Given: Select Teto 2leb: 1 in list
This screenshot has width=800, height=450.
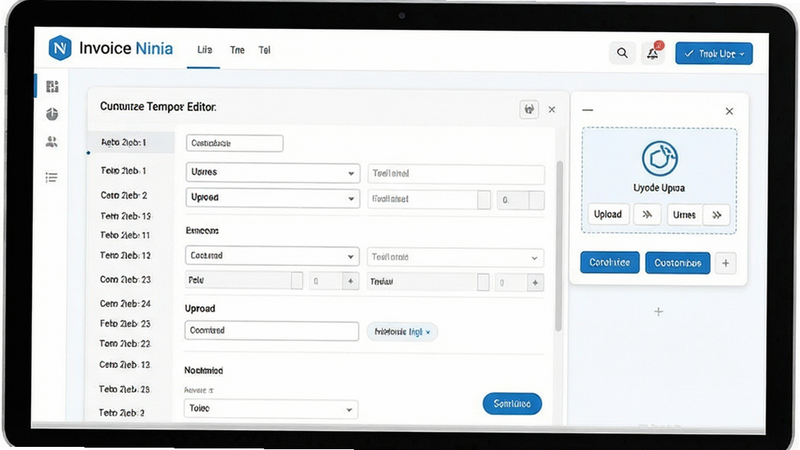Looking at the screenshot, I should click(123, 171).
